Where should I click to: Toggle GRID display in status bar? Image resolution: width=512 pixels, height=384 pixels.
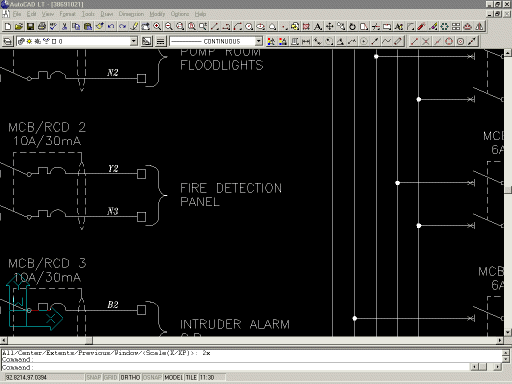(110, 377)
